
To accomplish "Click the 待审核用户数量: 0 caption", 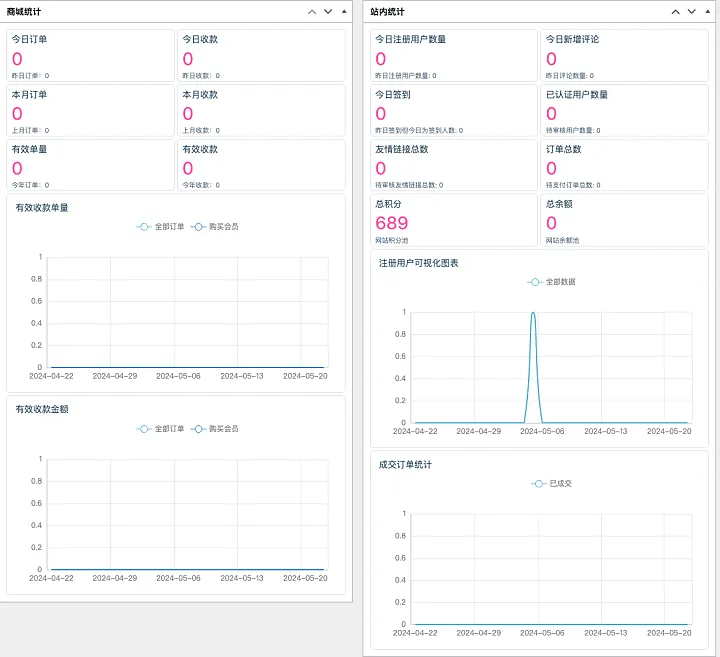I will coord(573,130).
